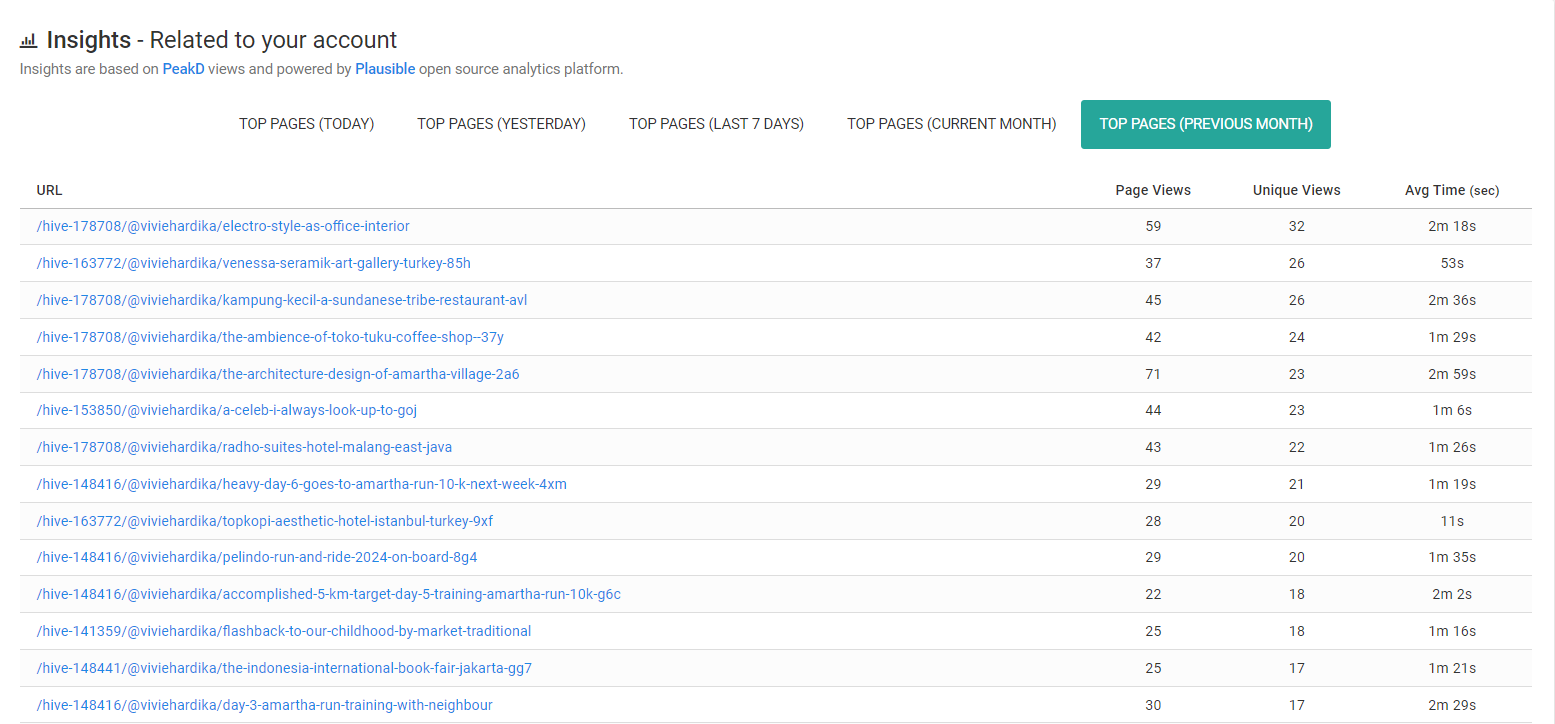
Task: Click page views value 30
Action: click(x=1153, y=705)
